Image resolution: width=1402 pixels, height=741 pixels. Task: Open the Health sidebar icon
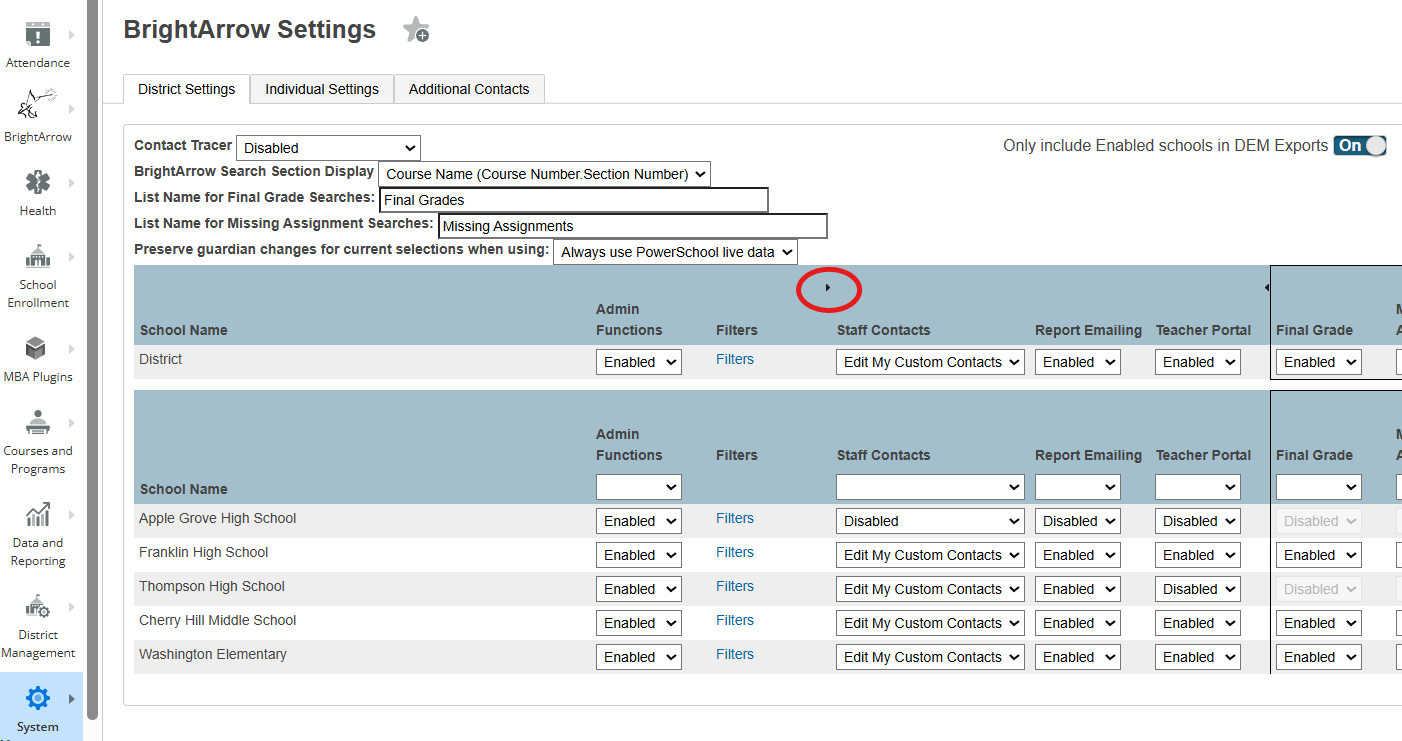[38, 183]
